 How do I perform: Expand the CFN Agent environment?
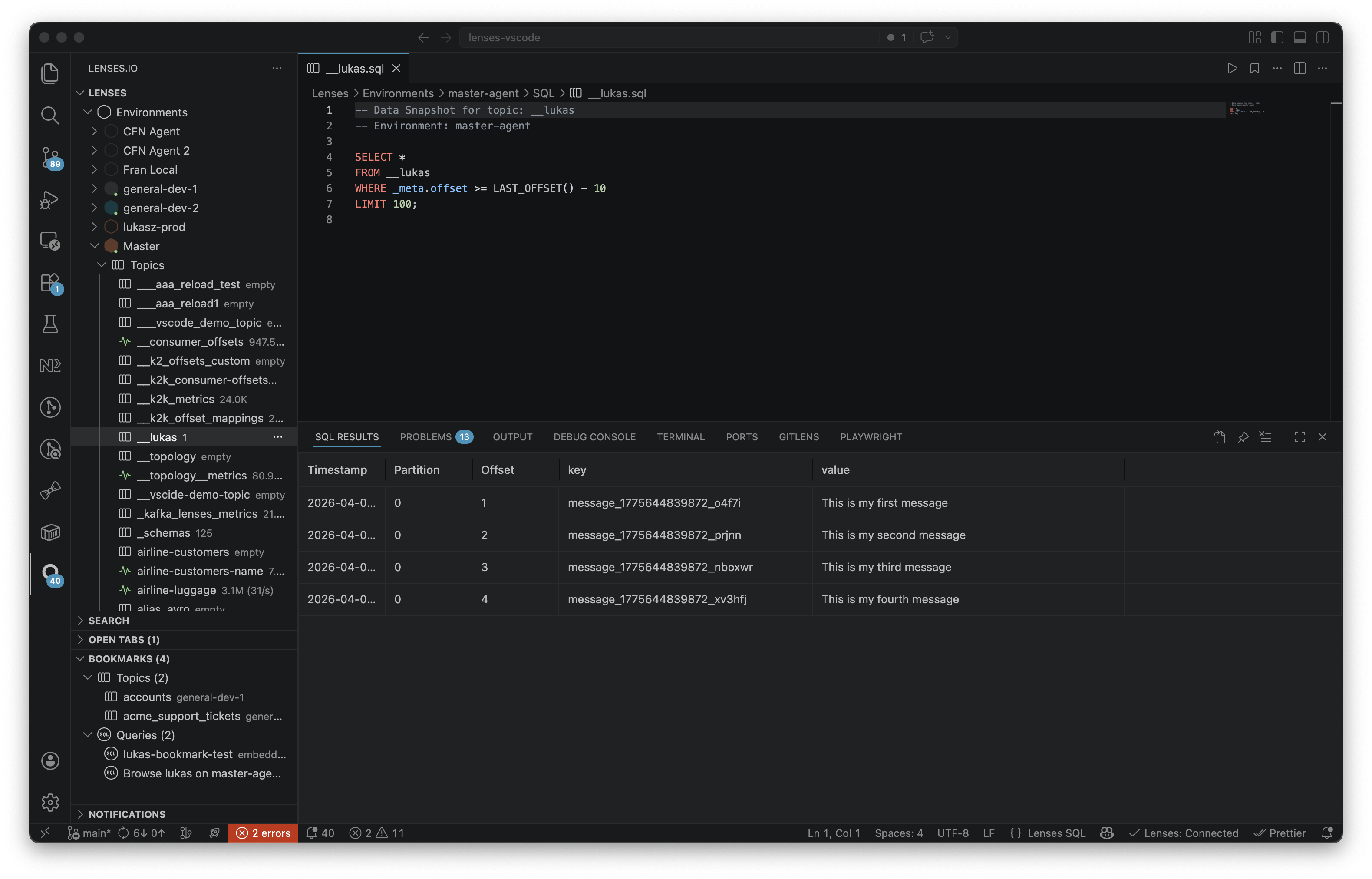click(94, 131)
